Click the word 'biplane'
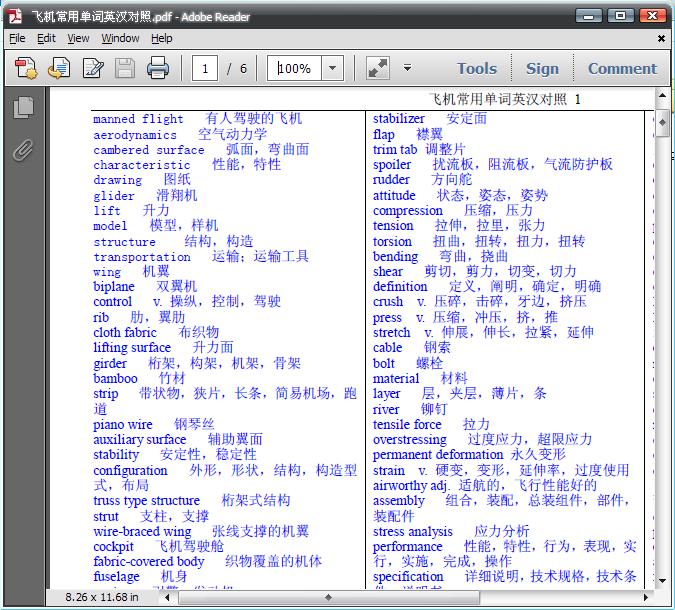This screenshot has height=610, width=675. pos(114,287)
